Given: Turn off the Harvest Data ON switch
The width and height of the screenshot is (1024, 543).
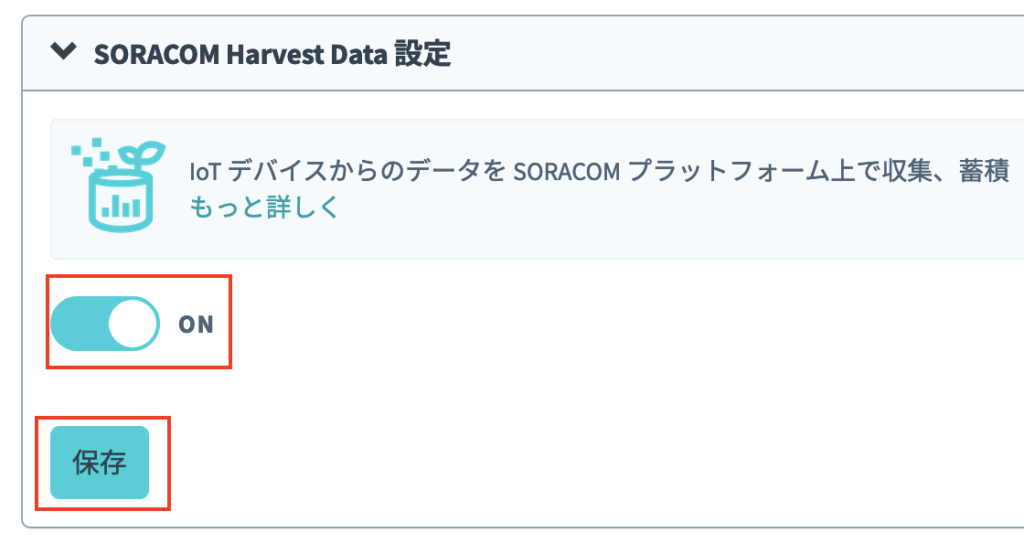Looking at the screenshot, I should click(105, 323).
